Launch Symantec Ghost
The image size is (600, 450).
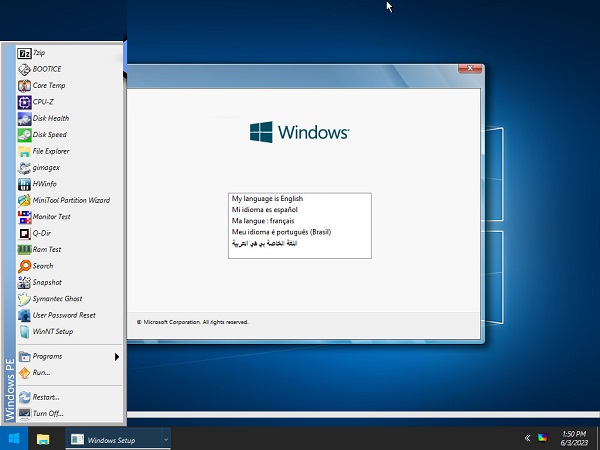(57, 298)
